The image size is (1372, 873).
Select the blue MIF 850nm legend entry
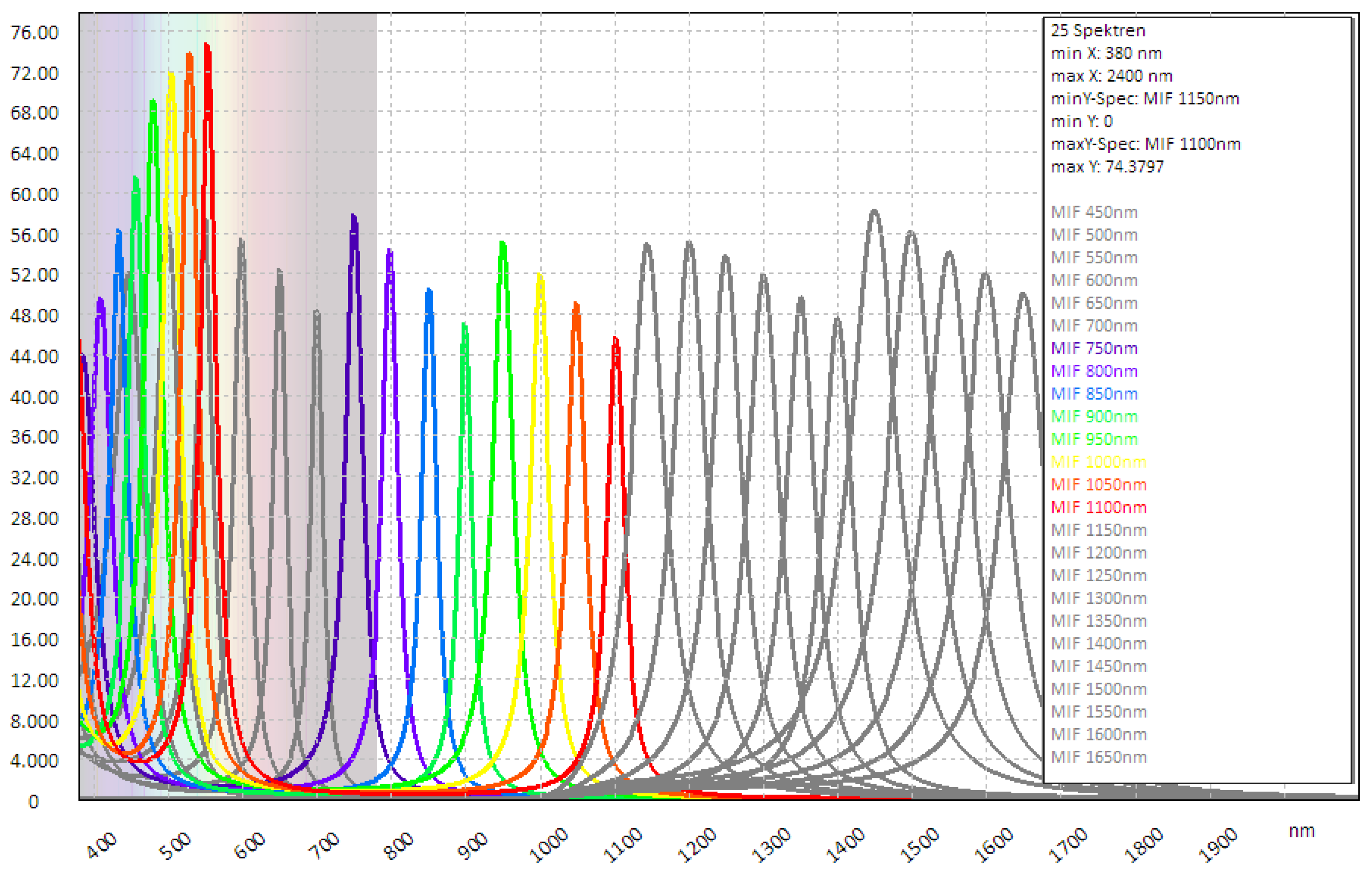tap(1094, 394)
